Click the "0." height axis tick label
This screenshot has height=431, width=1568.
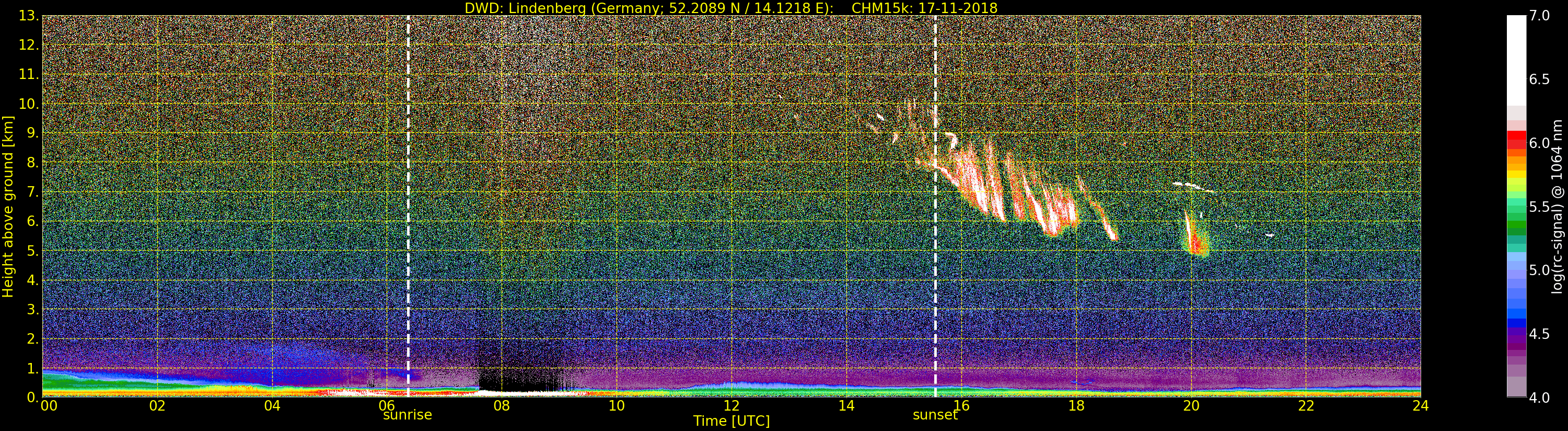point(32,397)
